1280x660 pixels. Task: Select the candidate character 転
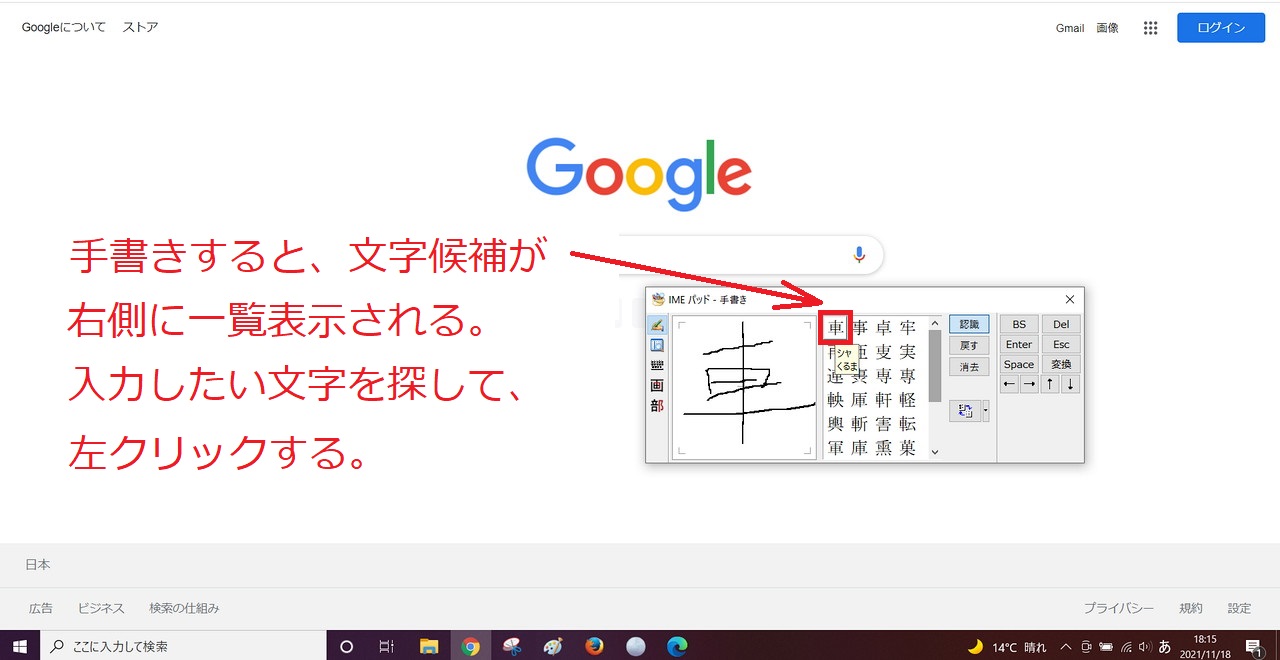coord(908,423)
